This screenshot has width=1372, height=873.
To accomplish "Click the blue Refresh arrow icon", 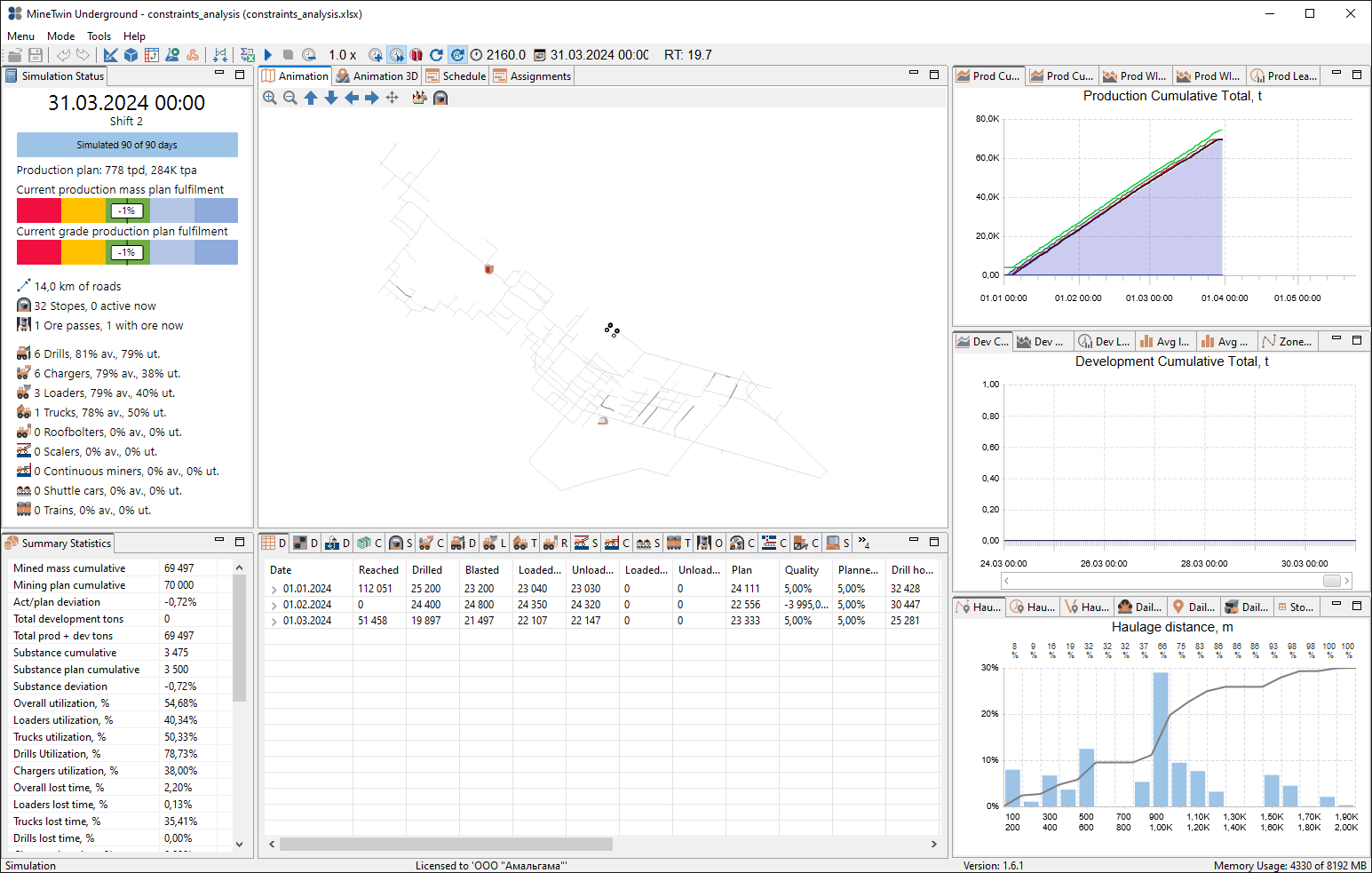I will coord(436,55).
